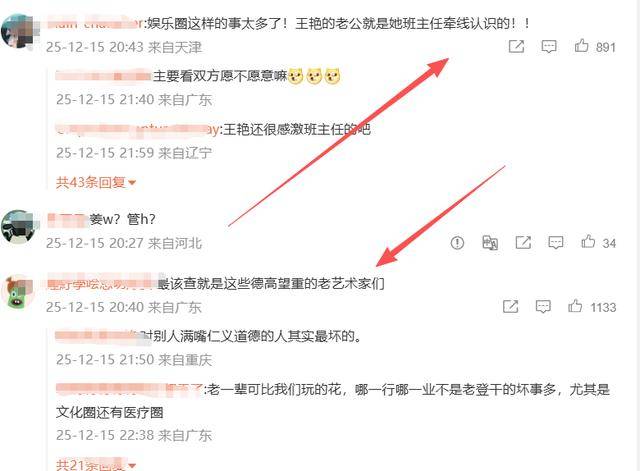Image resolution: width=640 pixels, height=471 pixels.
Task: Reply to the comment with 1133 likes
Action: [x=543, y=307]
